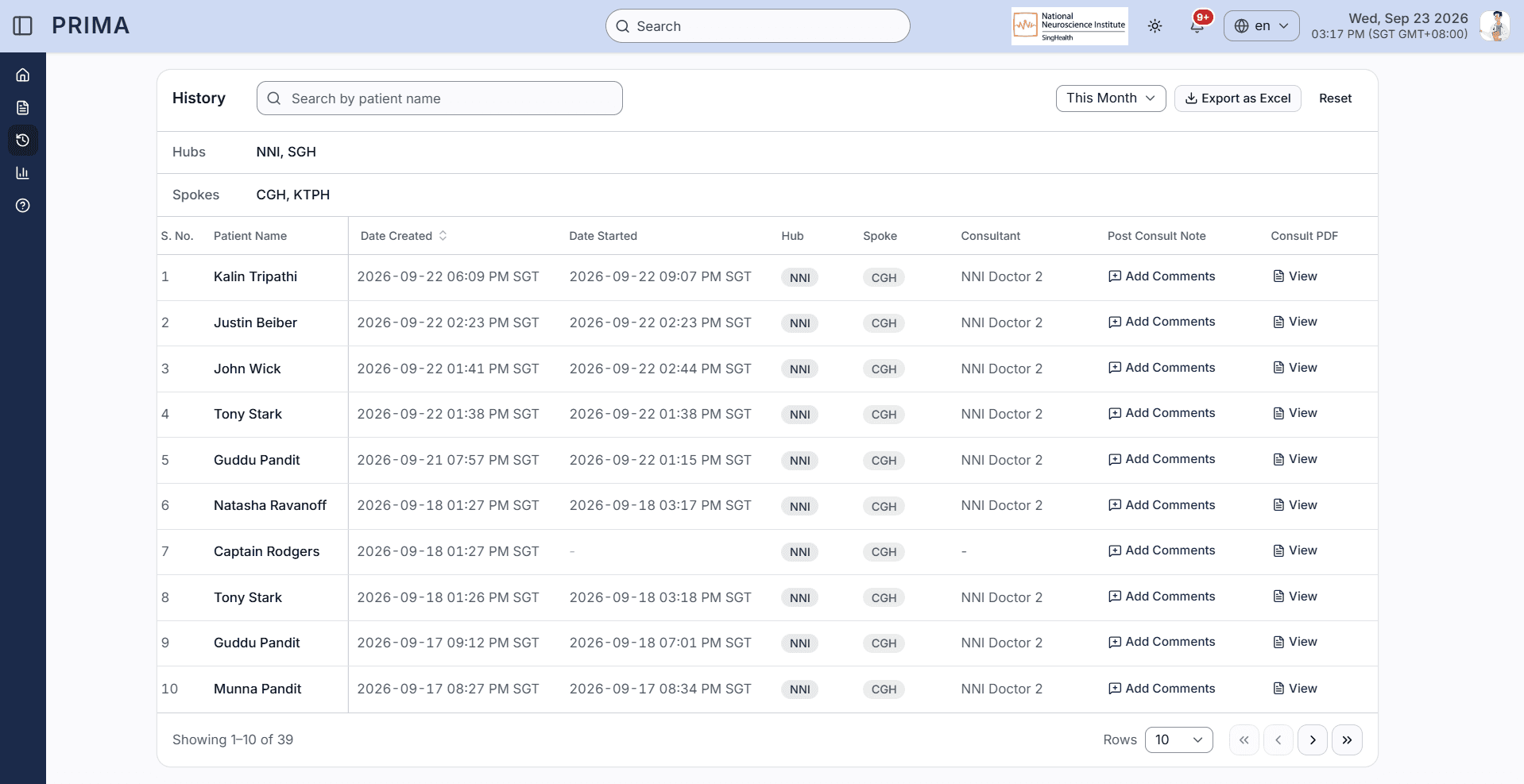Add Comments for Justin Beiber
Screen dimensions: 1524x784
click(x=1162, y=322)
